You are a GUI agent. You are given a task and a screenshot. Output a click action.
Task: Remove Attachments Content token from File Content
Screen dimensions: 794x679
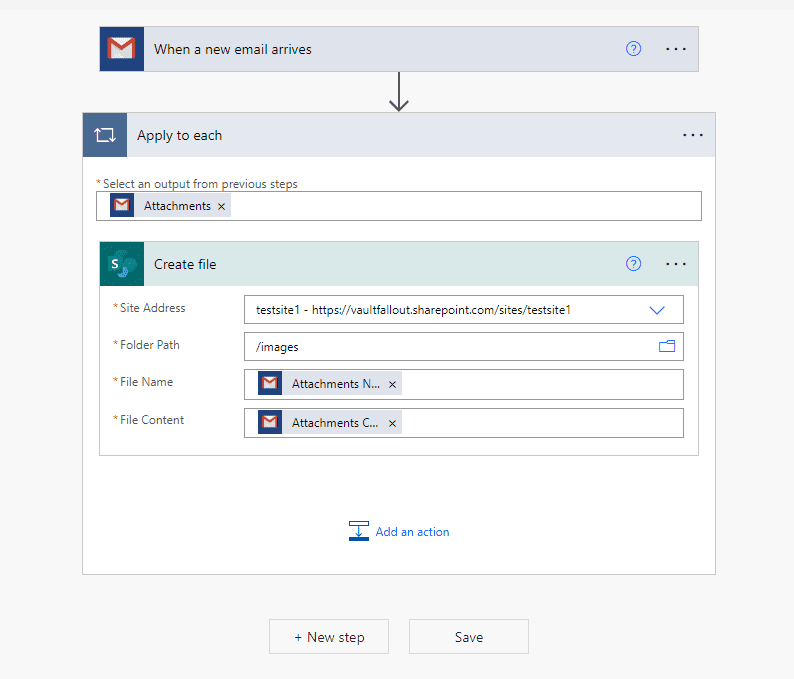[393, 423]
